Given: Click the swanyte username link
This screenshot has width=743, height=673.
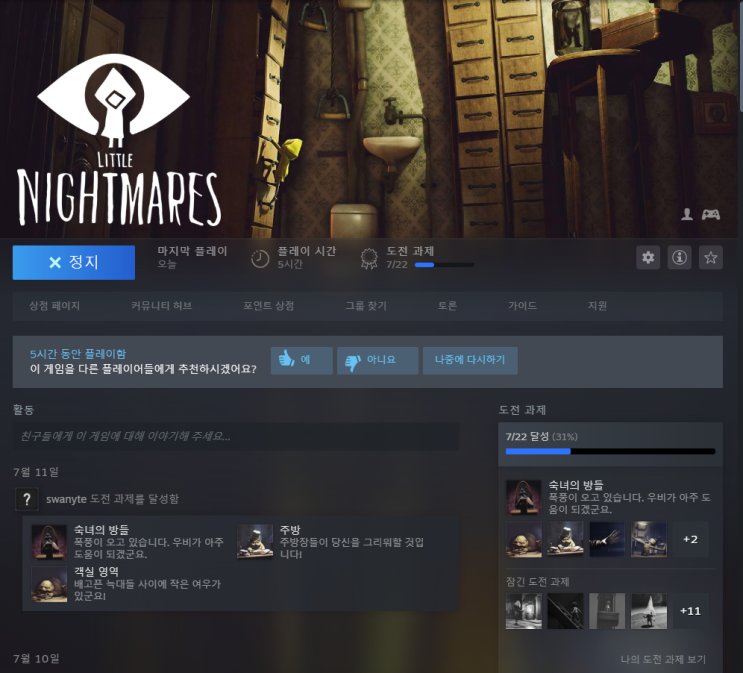Looking at the screenshot, I should 66,499.
